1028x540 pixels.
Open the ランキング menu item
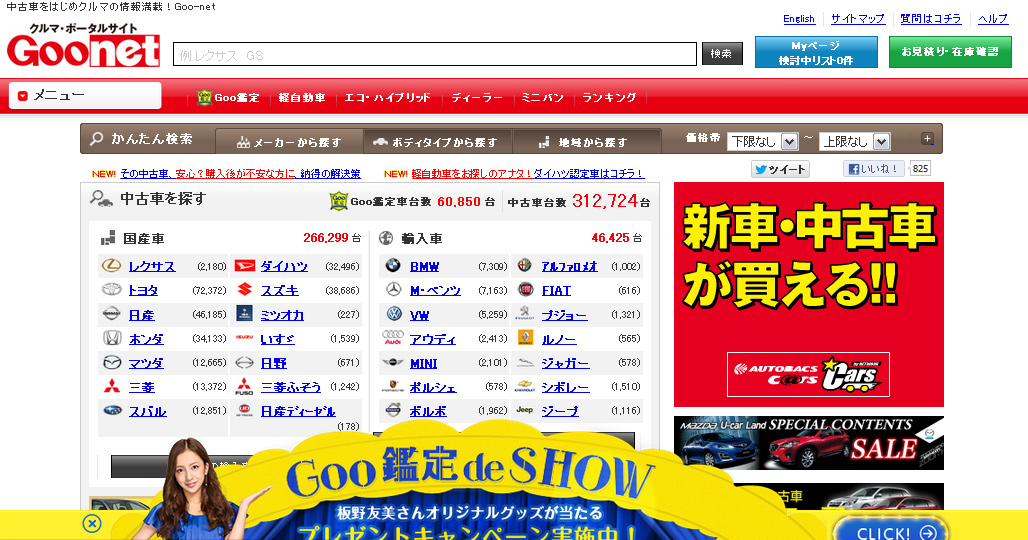pos(609,98)
